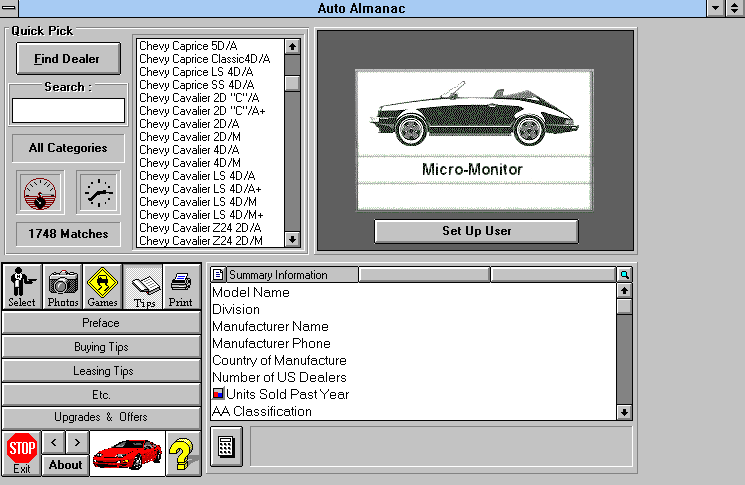Click the Search text field
The height and width of the screenshot is (485, 745).
[68, 110]
